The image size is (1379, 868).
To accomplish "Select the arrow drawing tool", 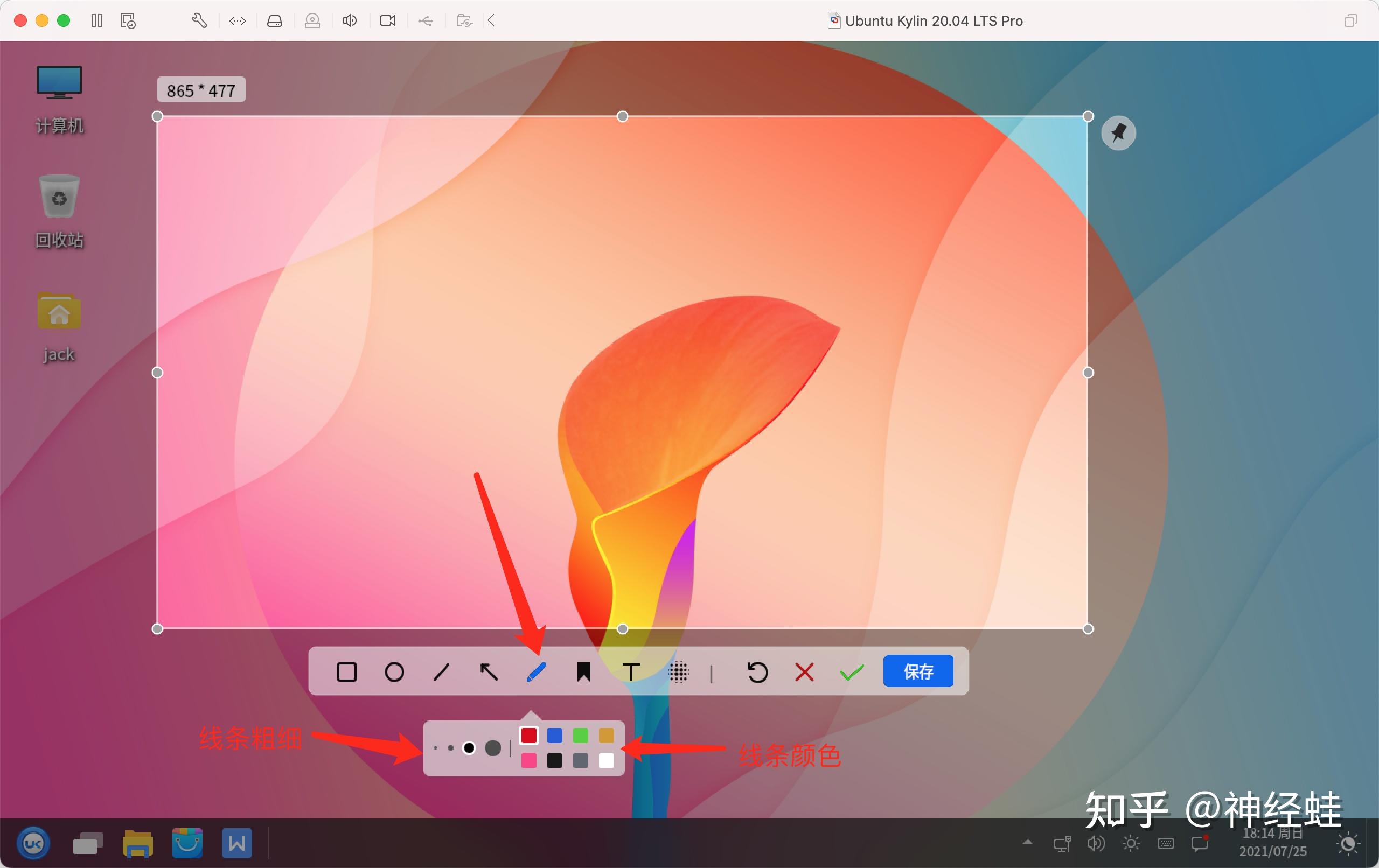I will tap(489, 671).
